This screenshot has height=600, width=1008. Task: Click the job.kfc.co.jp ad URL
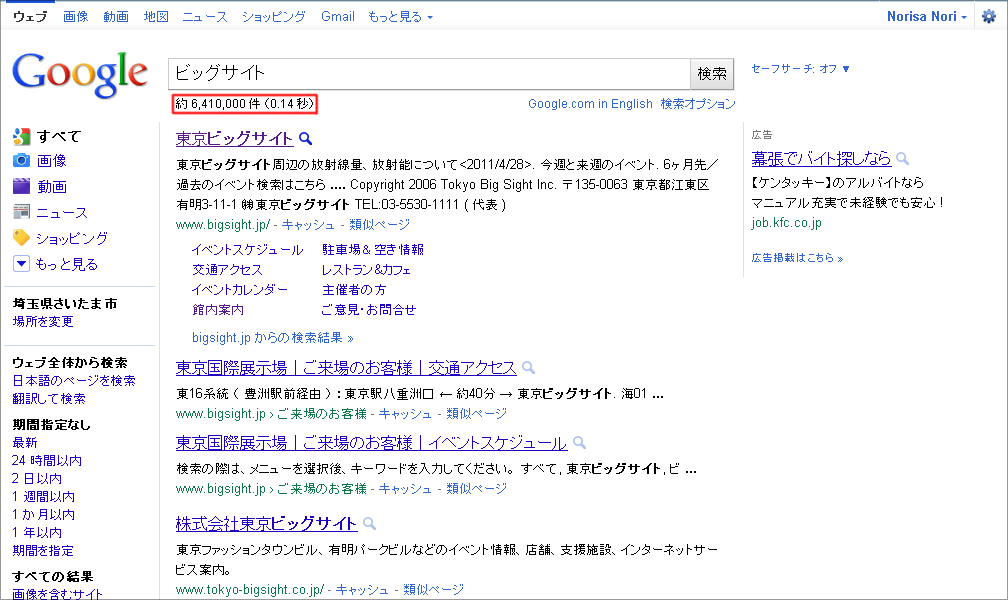coord(786,223)
